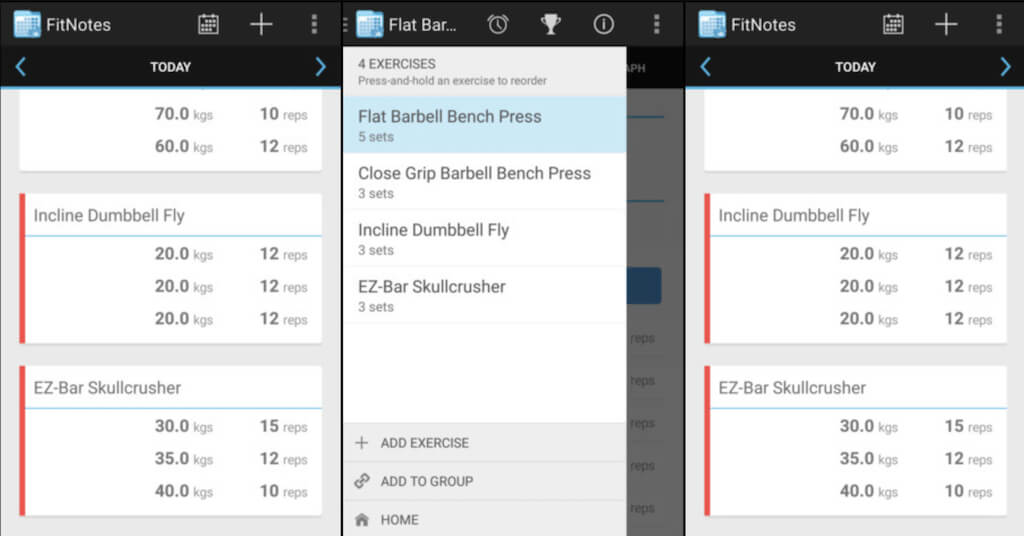Tap ADD TO GROUP option
This screenshot has height=536, width=1024.
(426, 481)
